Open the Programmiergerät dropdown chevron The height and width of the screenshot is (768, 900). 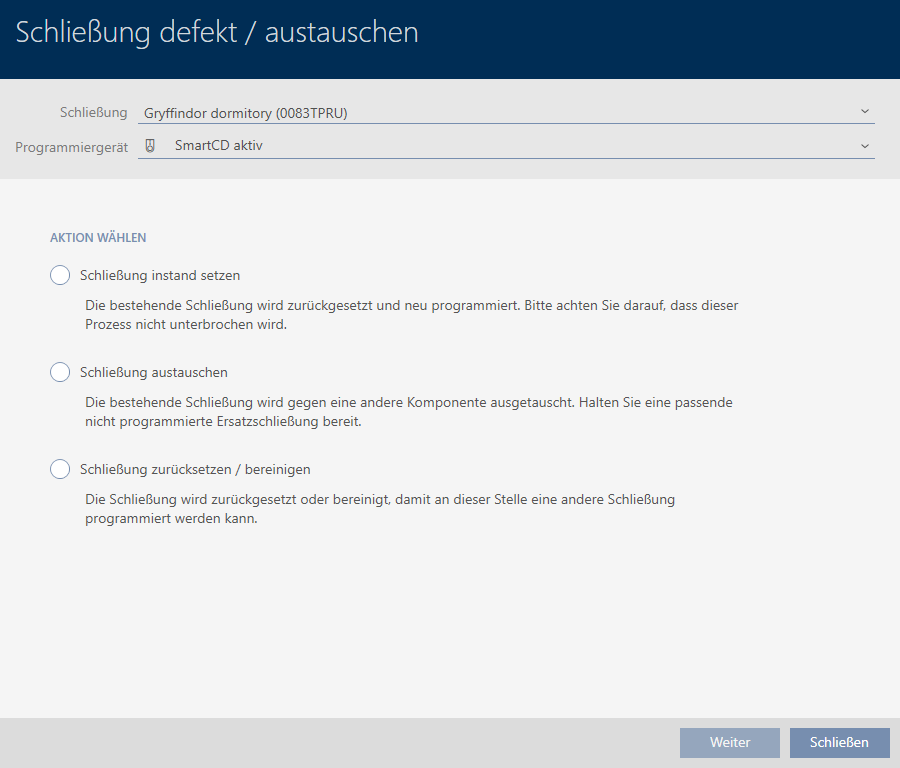tap(864, 146)
